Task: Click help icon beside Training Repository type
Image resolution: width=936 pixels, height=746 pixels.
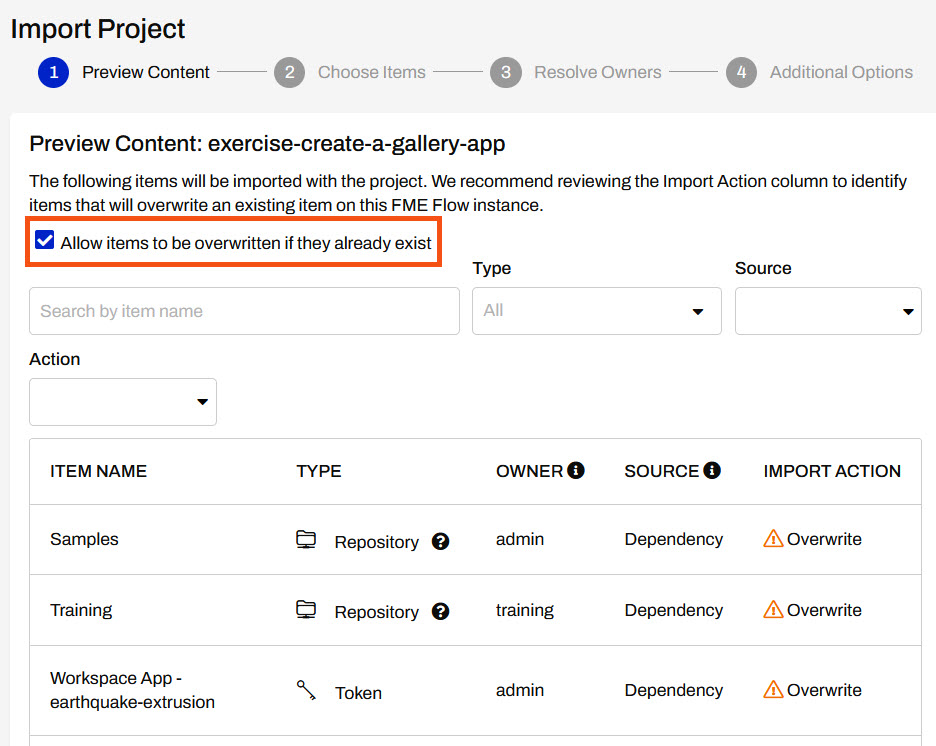Action: point(440,612)
